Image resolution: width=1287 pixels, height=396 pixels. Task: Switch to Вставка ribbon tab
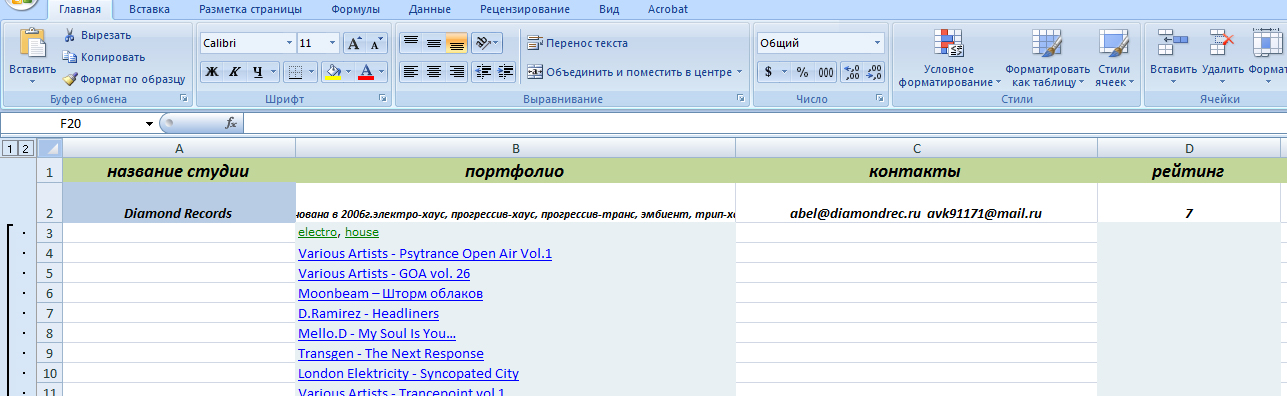click(x=149, y=9)
